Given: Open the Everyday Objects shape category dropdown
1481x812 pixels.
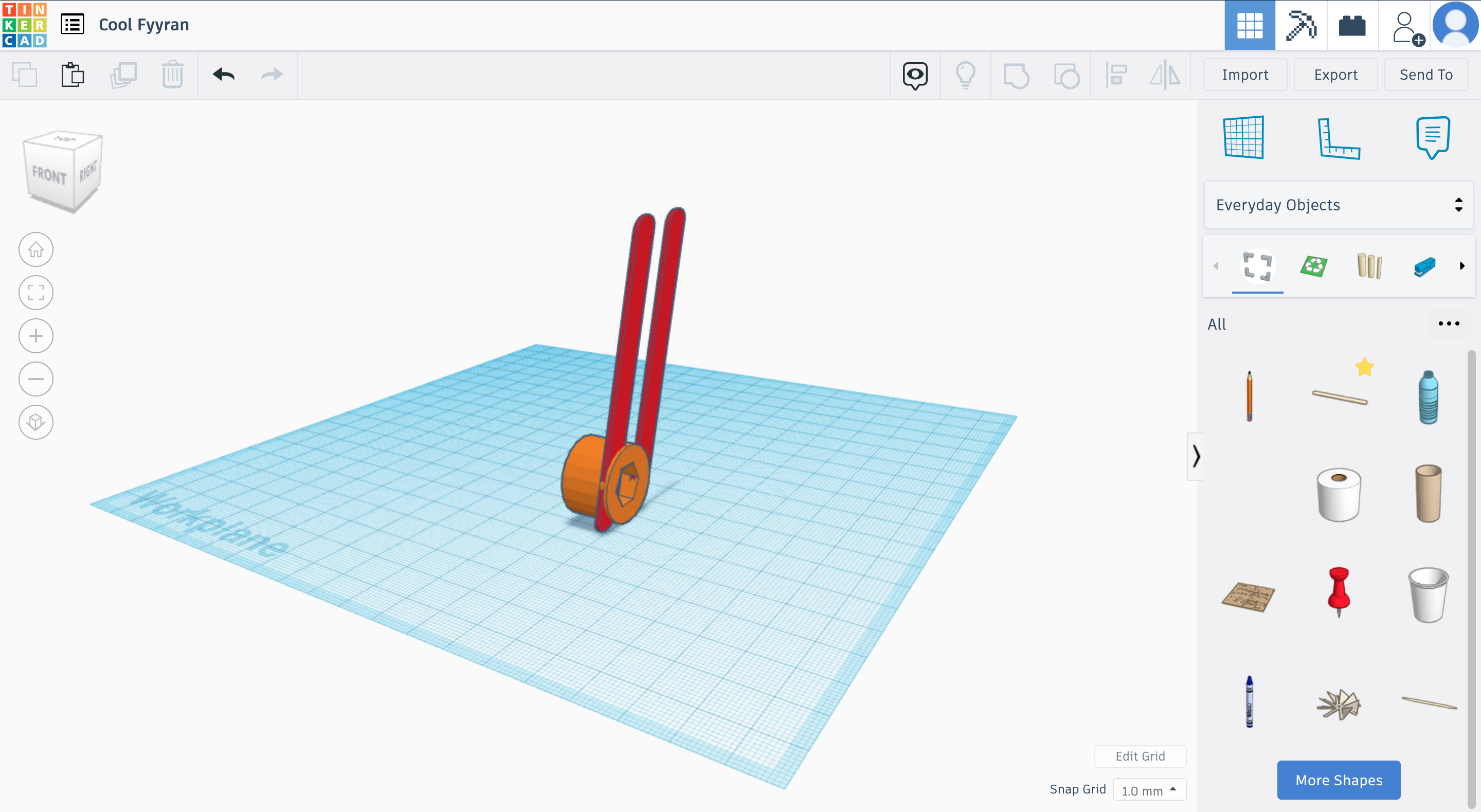Looking at the screenshot, I should click(1338, 205).
